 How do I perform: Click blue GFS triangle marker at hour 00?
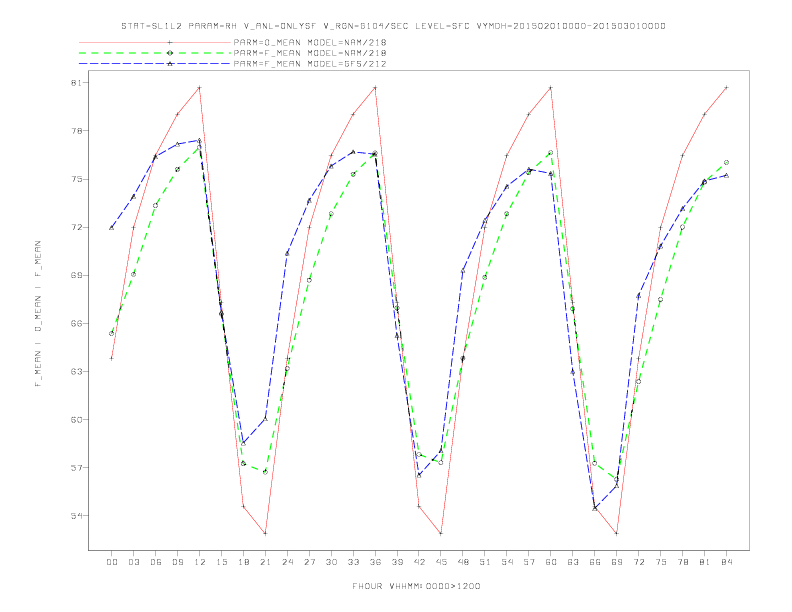(112, 227)
